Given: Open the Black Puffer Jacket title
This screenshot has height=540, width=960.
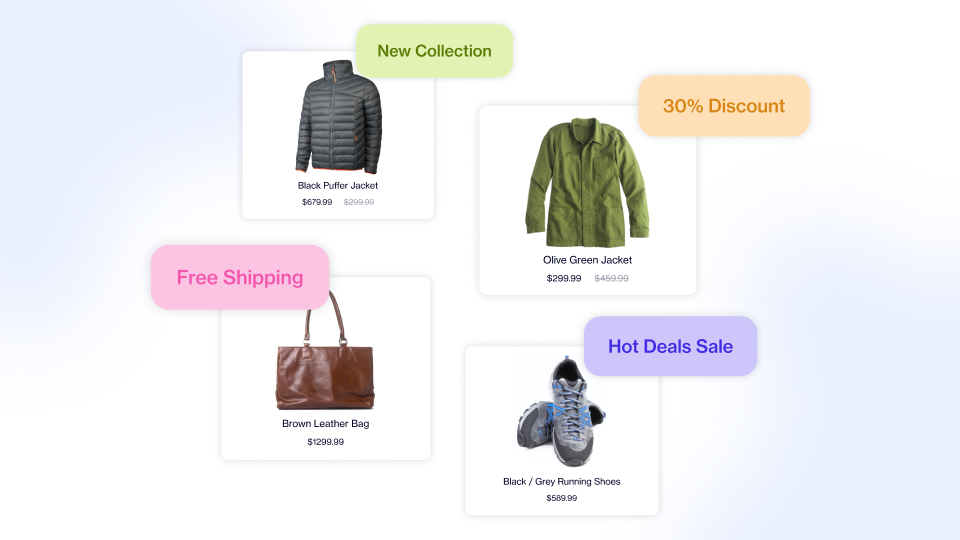Looking at the screenshot, I should click(x=338, y=186).
